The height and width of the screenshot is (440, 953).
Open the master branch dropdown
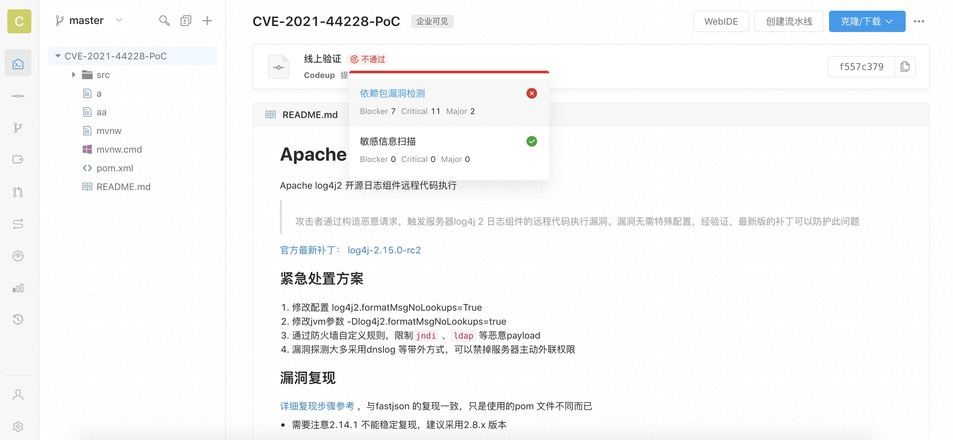[x=89, y=20]
